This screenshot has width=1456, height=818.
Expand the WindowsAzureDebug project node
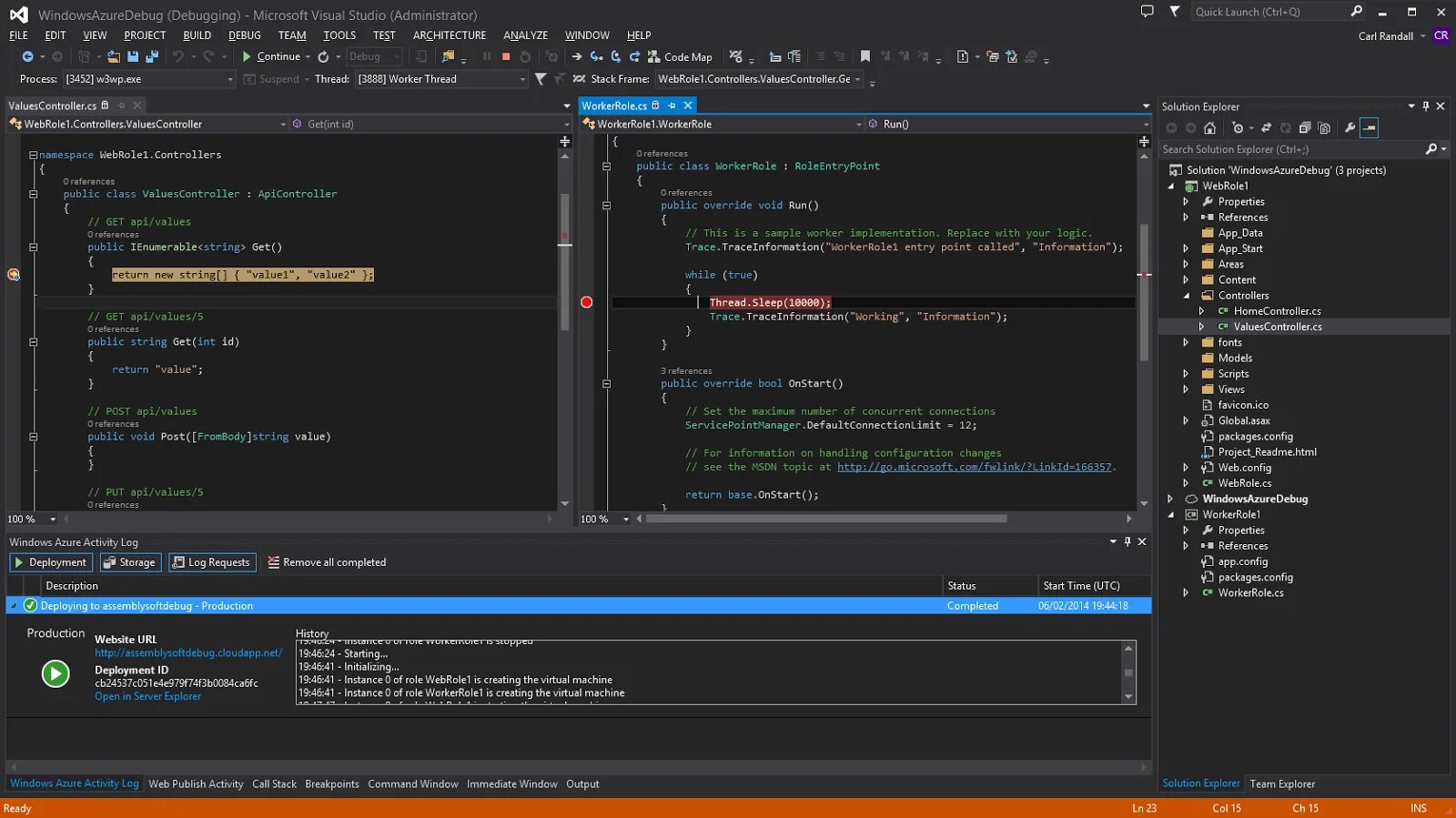pos(1170,499)
